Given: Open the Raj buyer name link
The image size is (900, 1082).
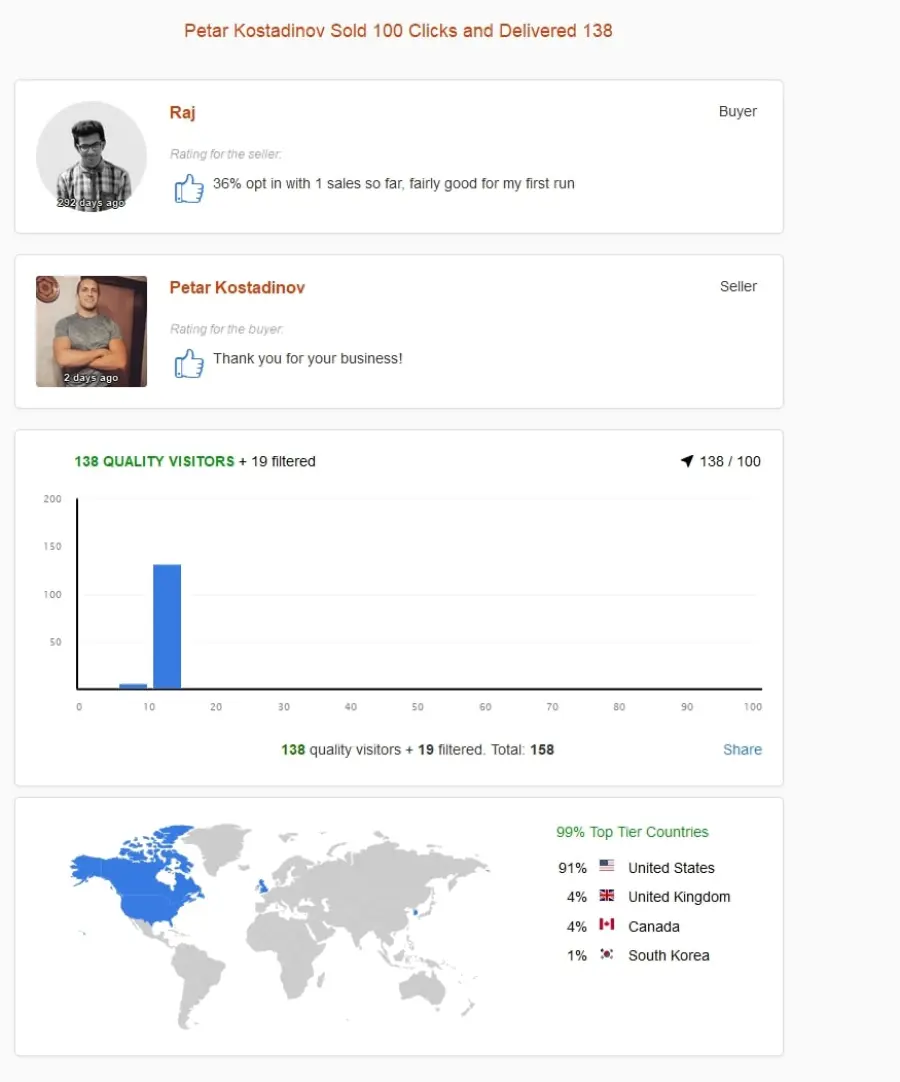Looking at the screenshot, I should (182, 112).
